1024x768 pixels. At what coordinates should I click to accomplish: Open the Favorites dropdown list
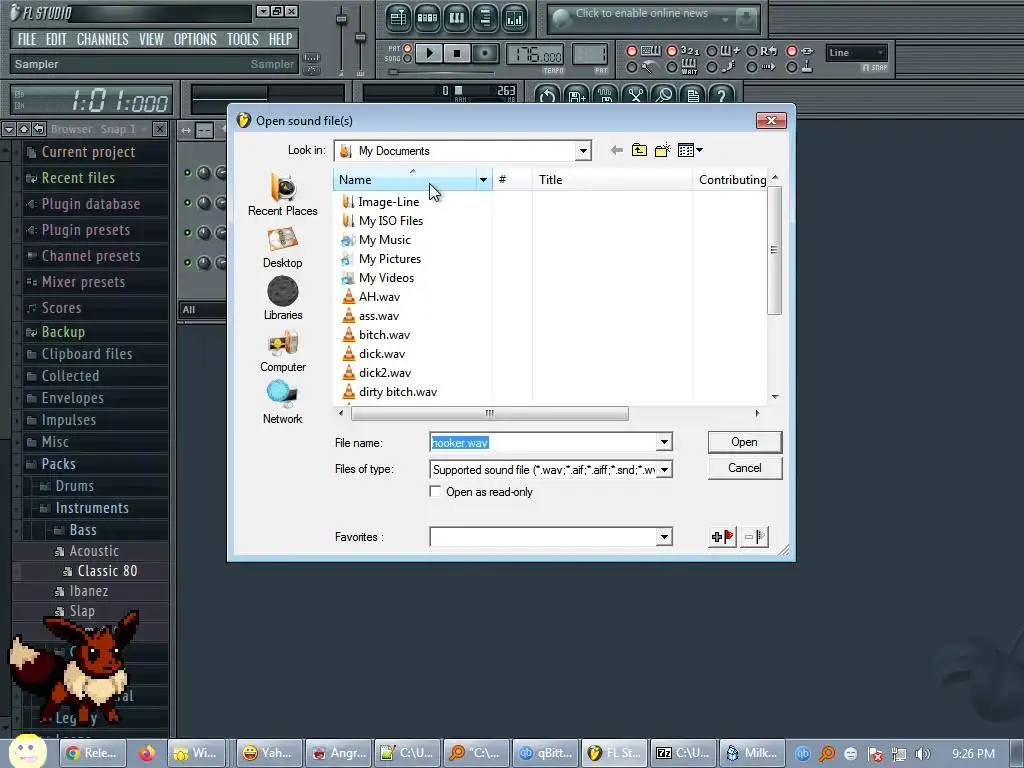(x=664, y=537)
